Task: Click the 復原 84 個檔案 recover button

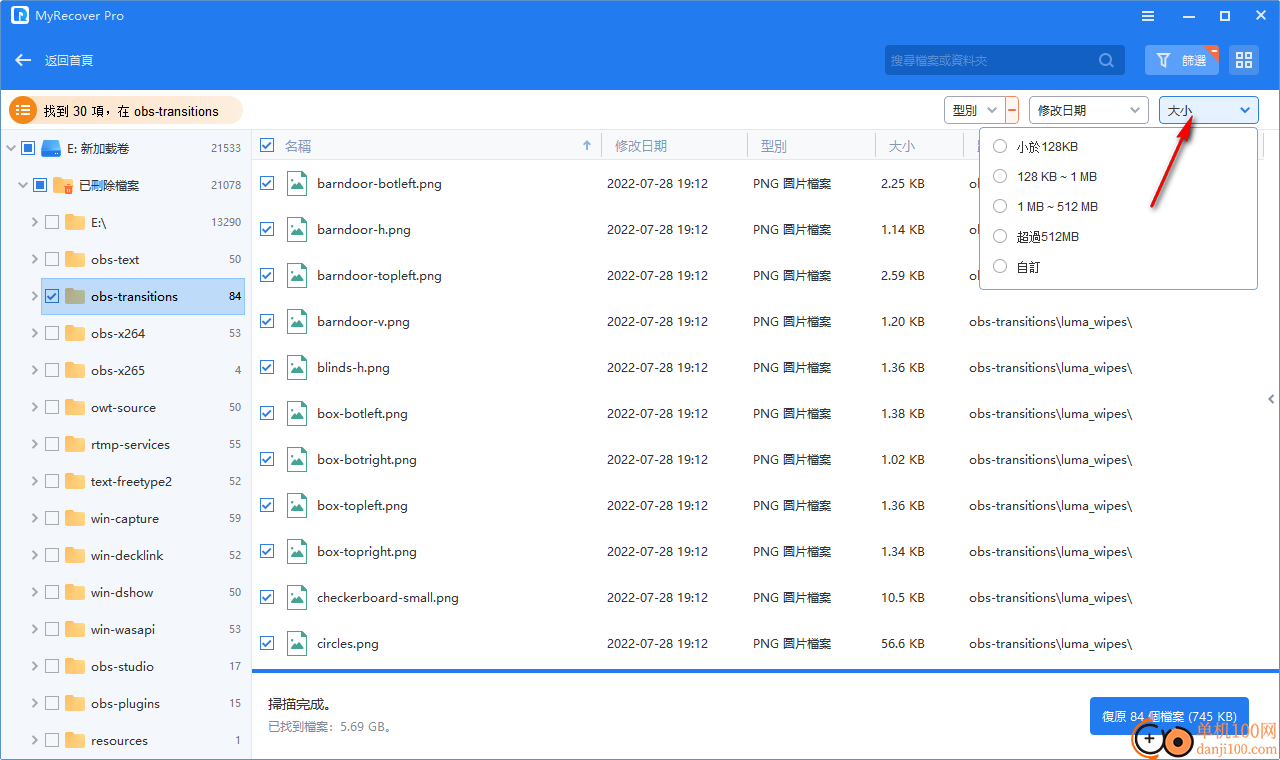Action: coord(1169,716)
